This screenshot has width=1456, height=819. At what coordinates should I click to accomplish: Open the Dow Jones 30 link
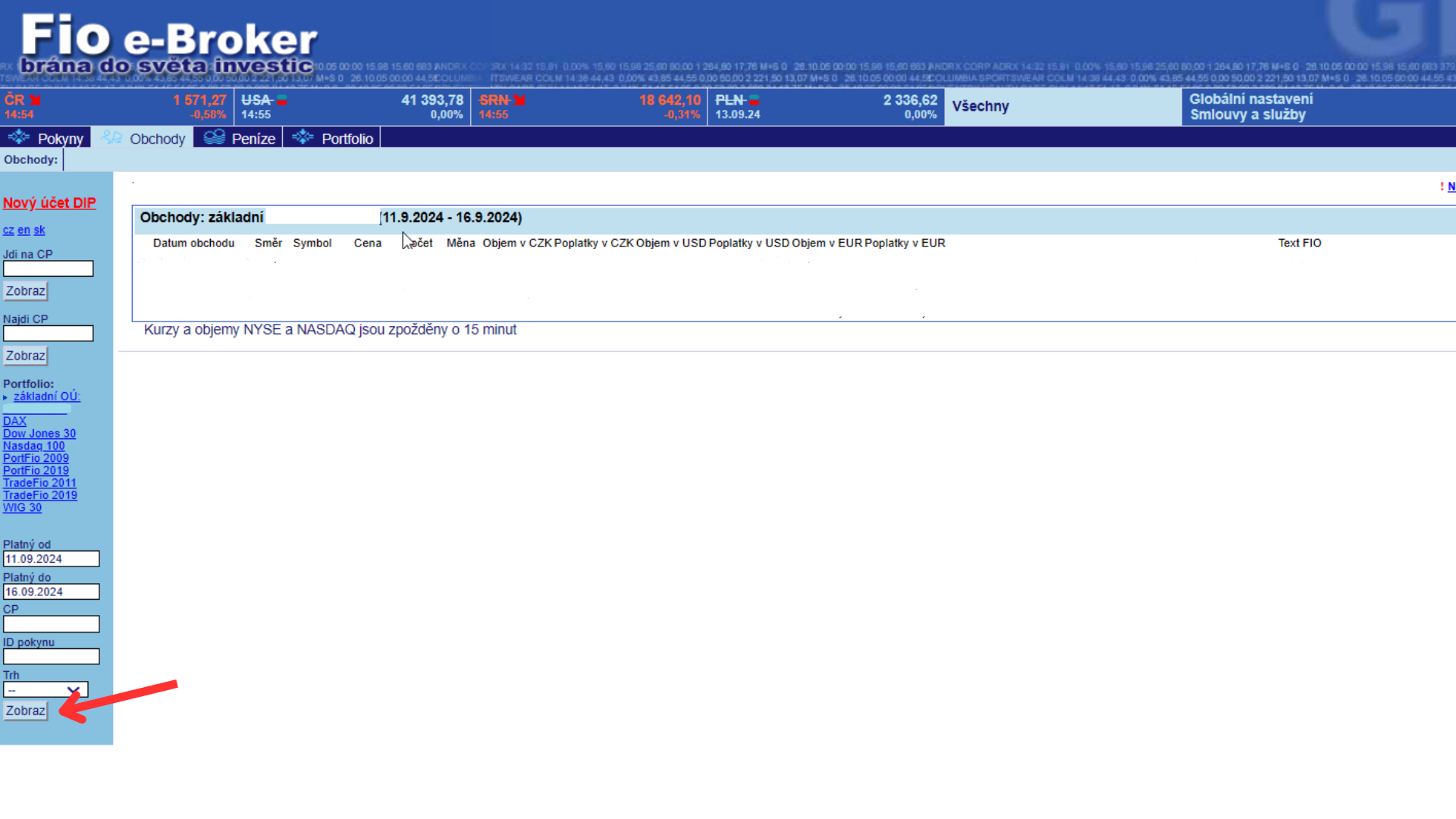point(39,434)
